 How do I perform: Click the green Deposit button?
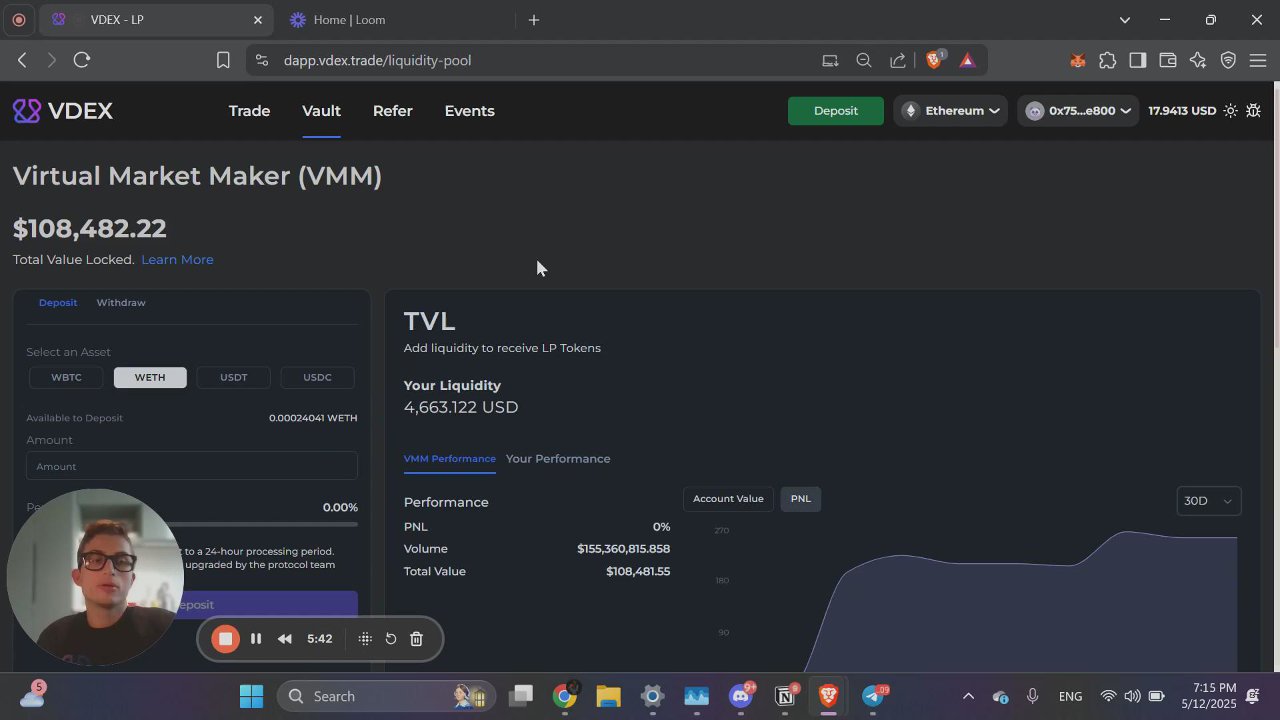pyautogui.click(x=835, y=111)
